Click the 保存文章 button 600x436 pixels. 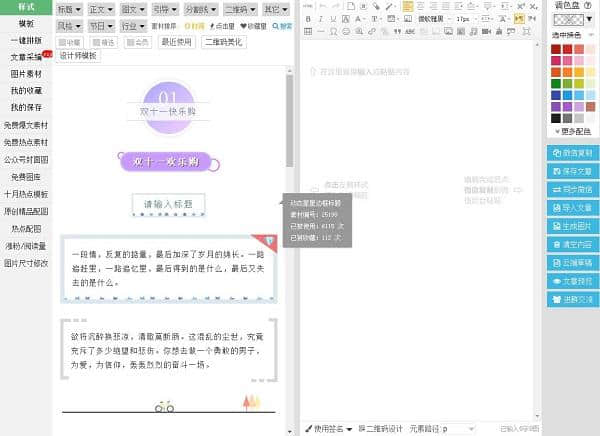pyautogui.click(x=572, y=171)
